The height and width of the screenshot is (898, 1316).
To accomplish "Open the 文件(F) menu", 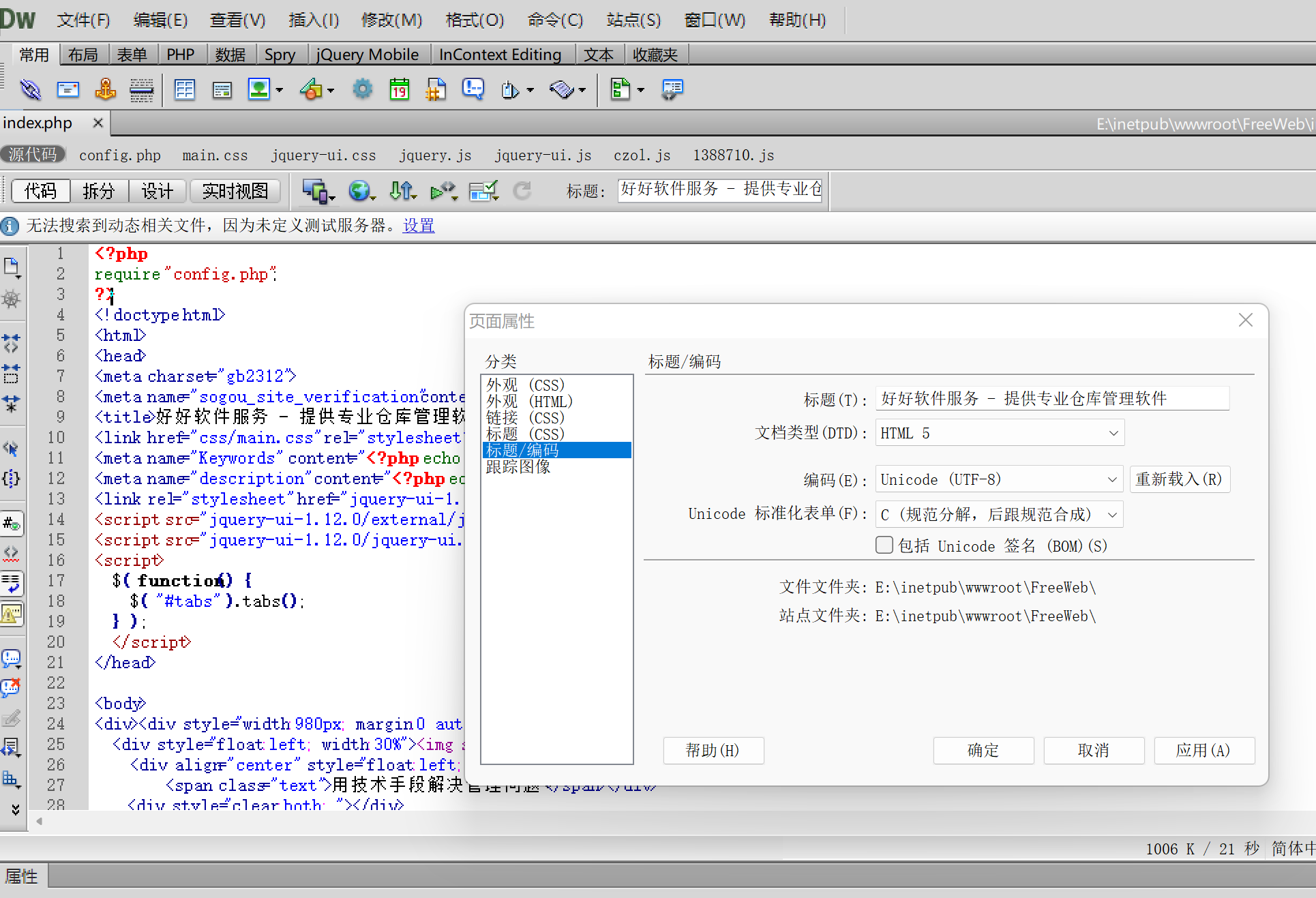I will click(83, 20).
